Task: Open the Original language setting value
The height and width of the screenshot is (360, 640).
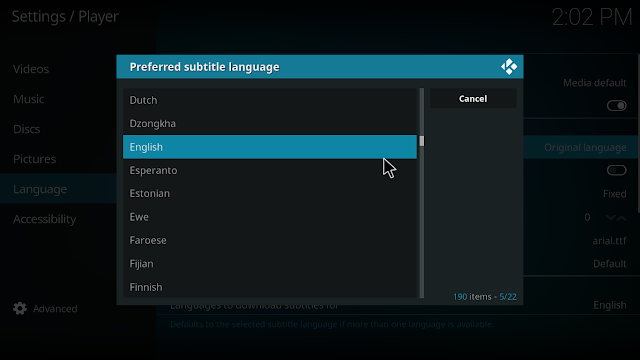Action: tap(585, 147)
